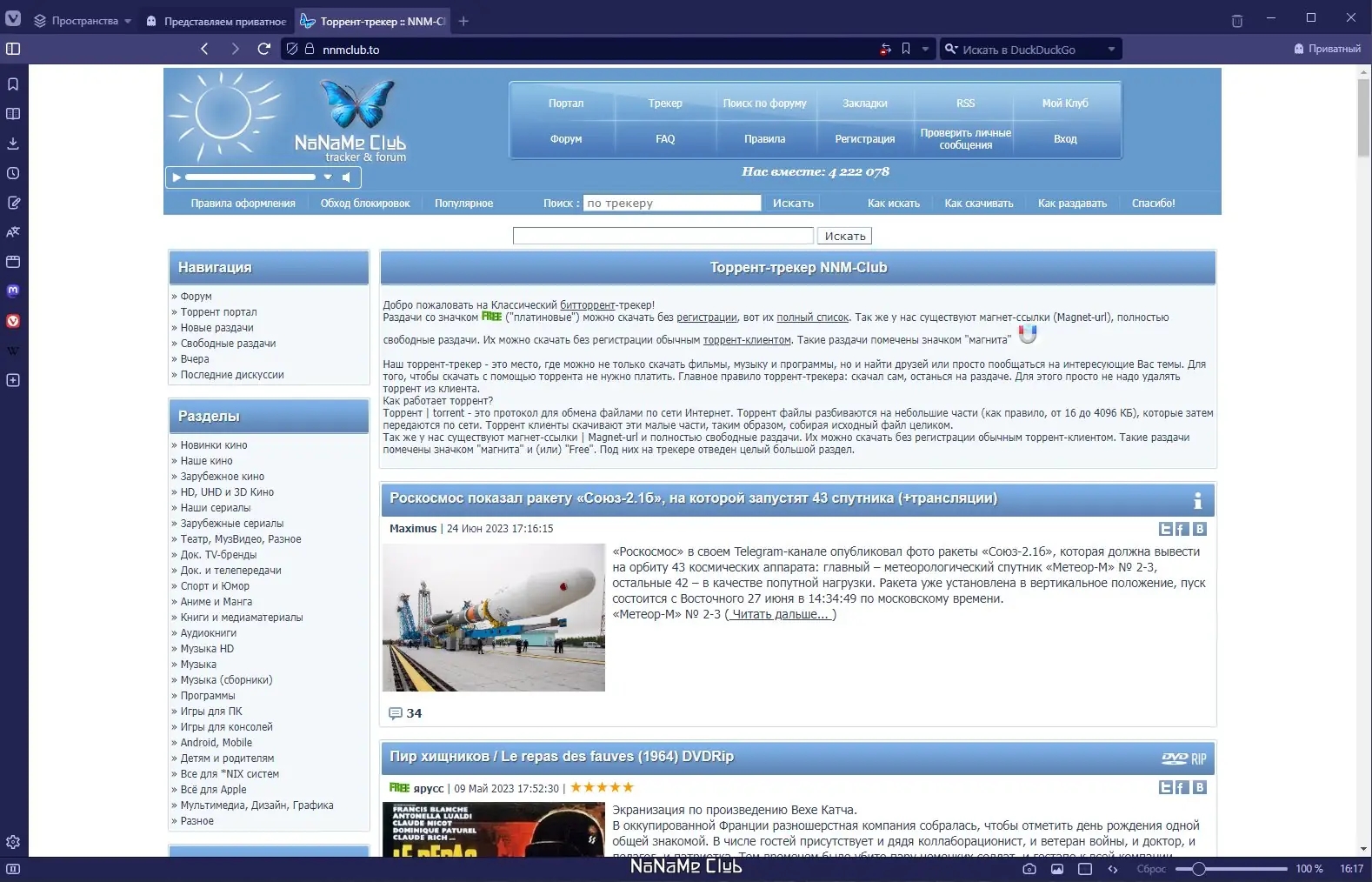Screen dimensions: 1372x882
Task: Play the site's radio player
Action: (176, 177)
